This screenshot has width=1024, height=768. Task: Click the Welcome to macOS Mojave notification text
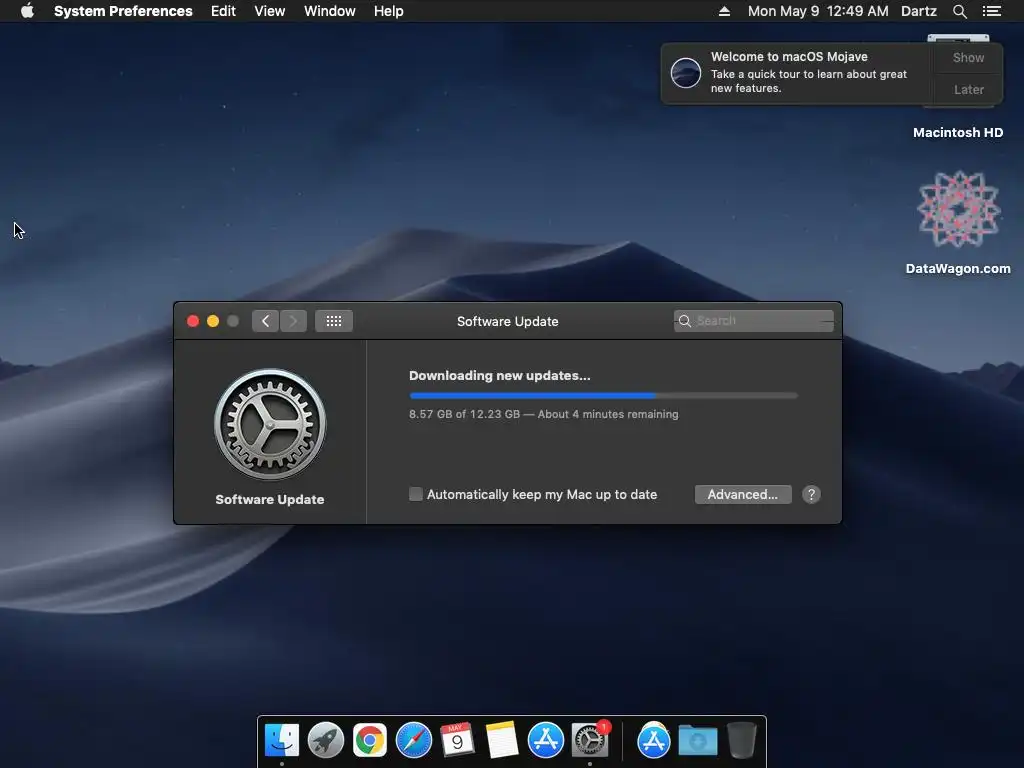coord(789,57)
